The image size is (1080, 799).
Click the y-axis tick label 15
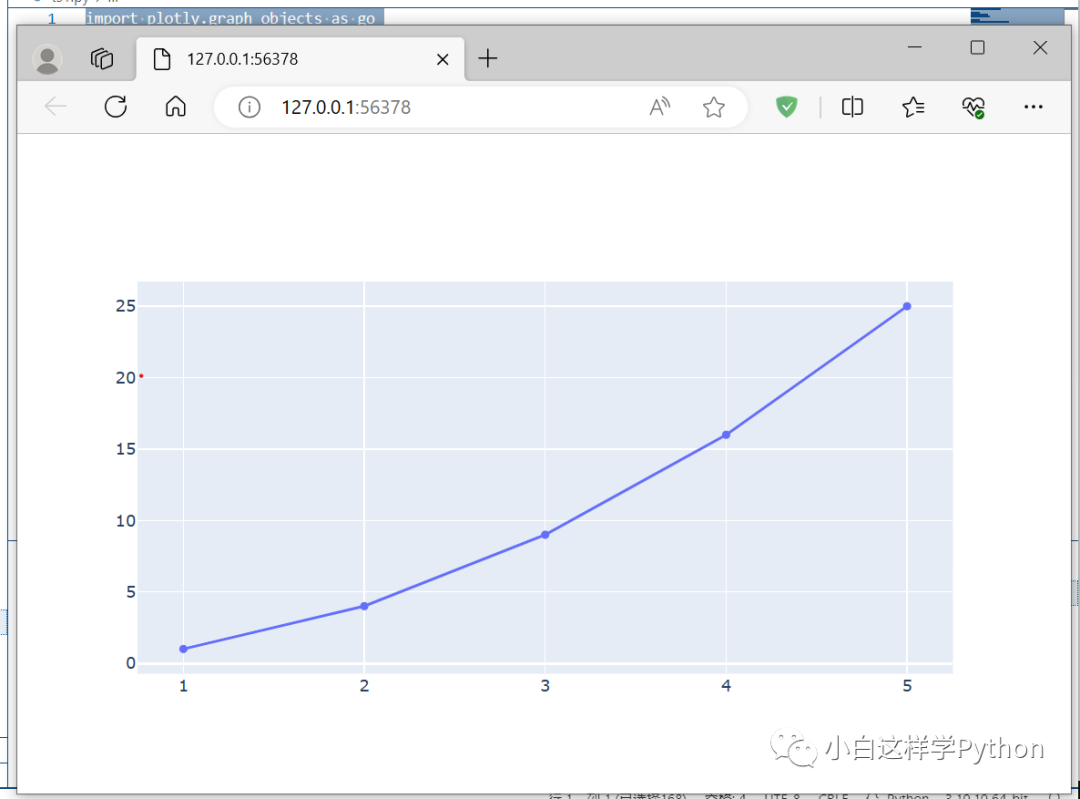125,449
